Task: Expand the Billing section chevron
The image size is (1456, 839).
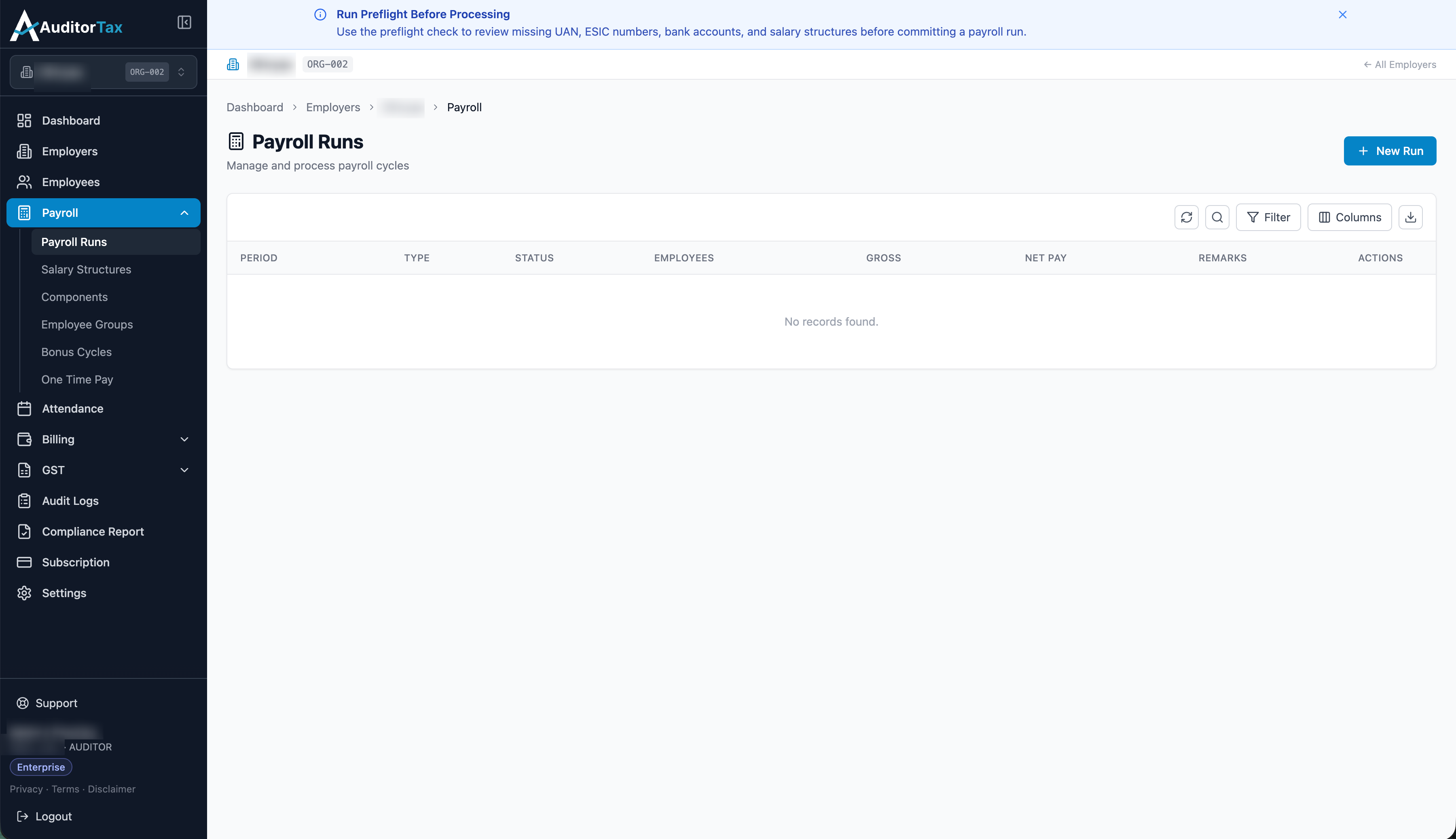Action: click(184, 439)
